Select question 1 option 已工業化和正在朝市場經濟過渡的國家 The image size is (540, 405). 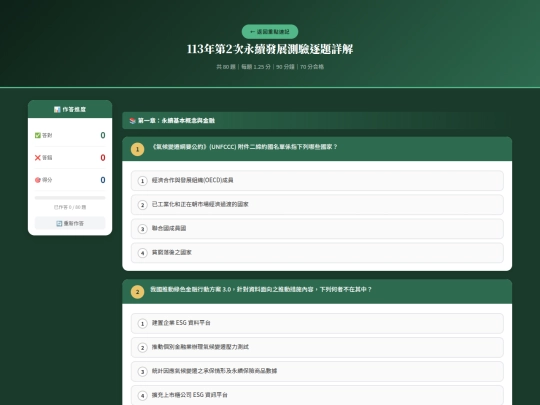[317, 205]
